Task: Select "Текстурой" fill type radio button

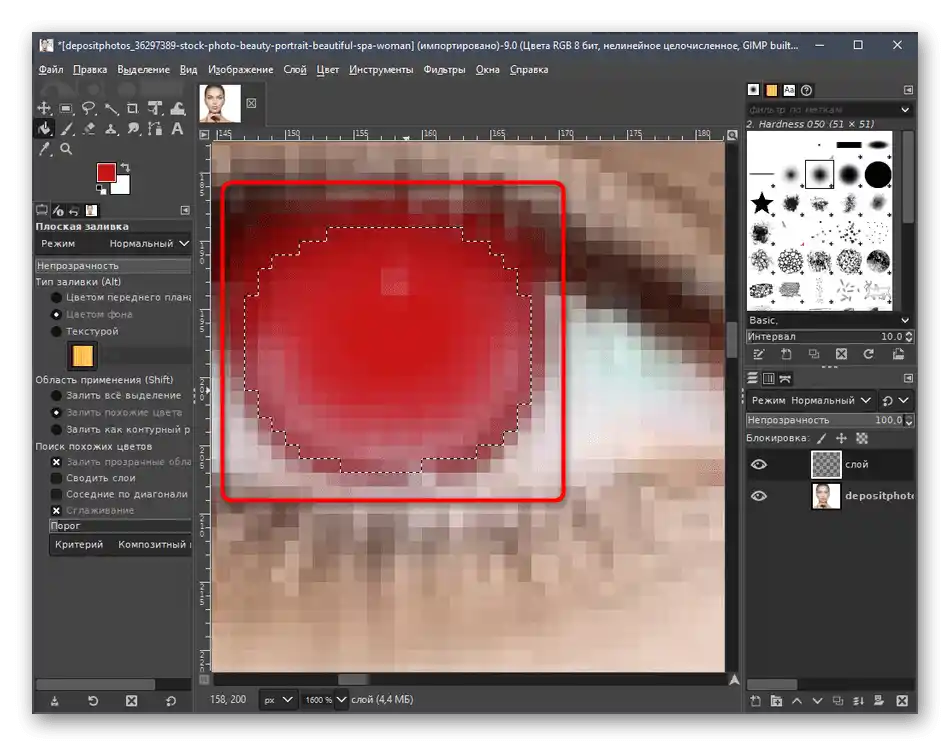Action: (x=57, y=331)
